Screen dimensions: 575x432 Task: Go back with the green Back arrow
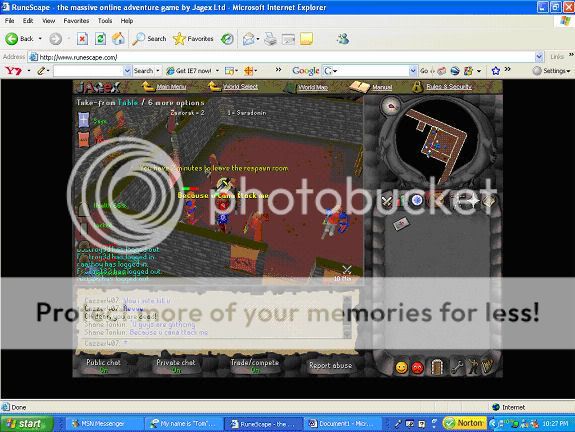click(x=19, y=39)
